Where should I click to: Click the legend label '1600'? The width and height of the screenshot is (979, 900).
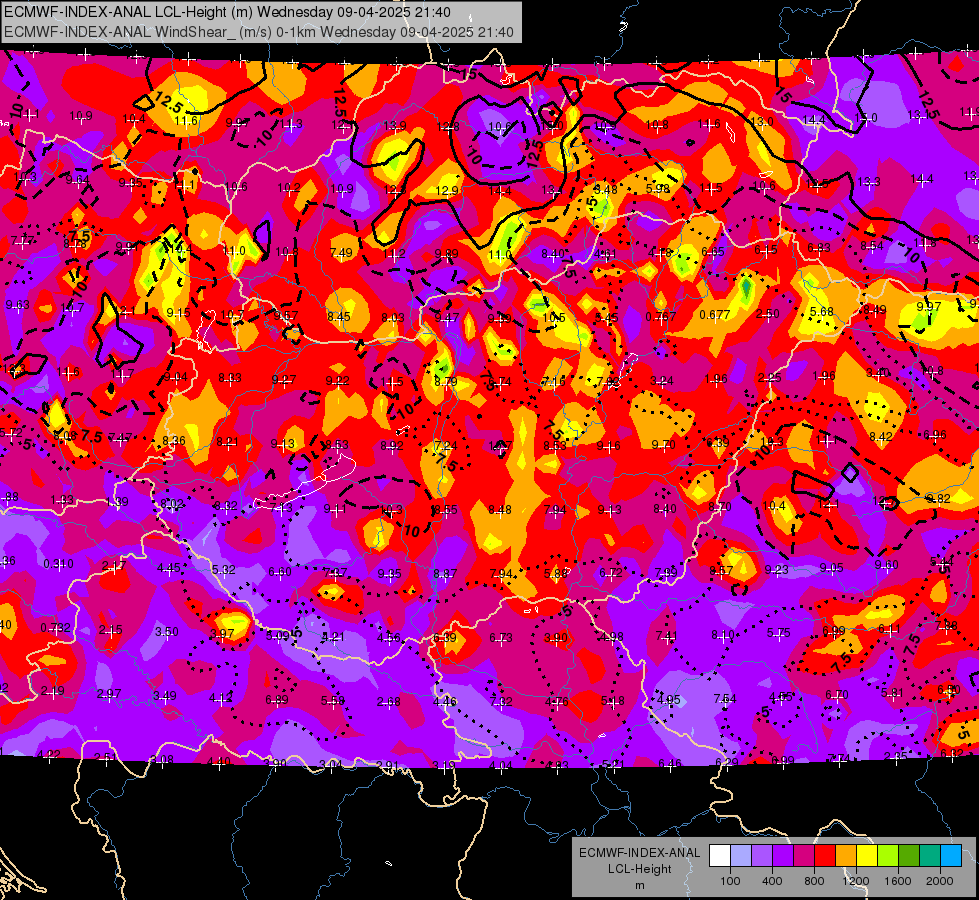[x=898, y=881]
